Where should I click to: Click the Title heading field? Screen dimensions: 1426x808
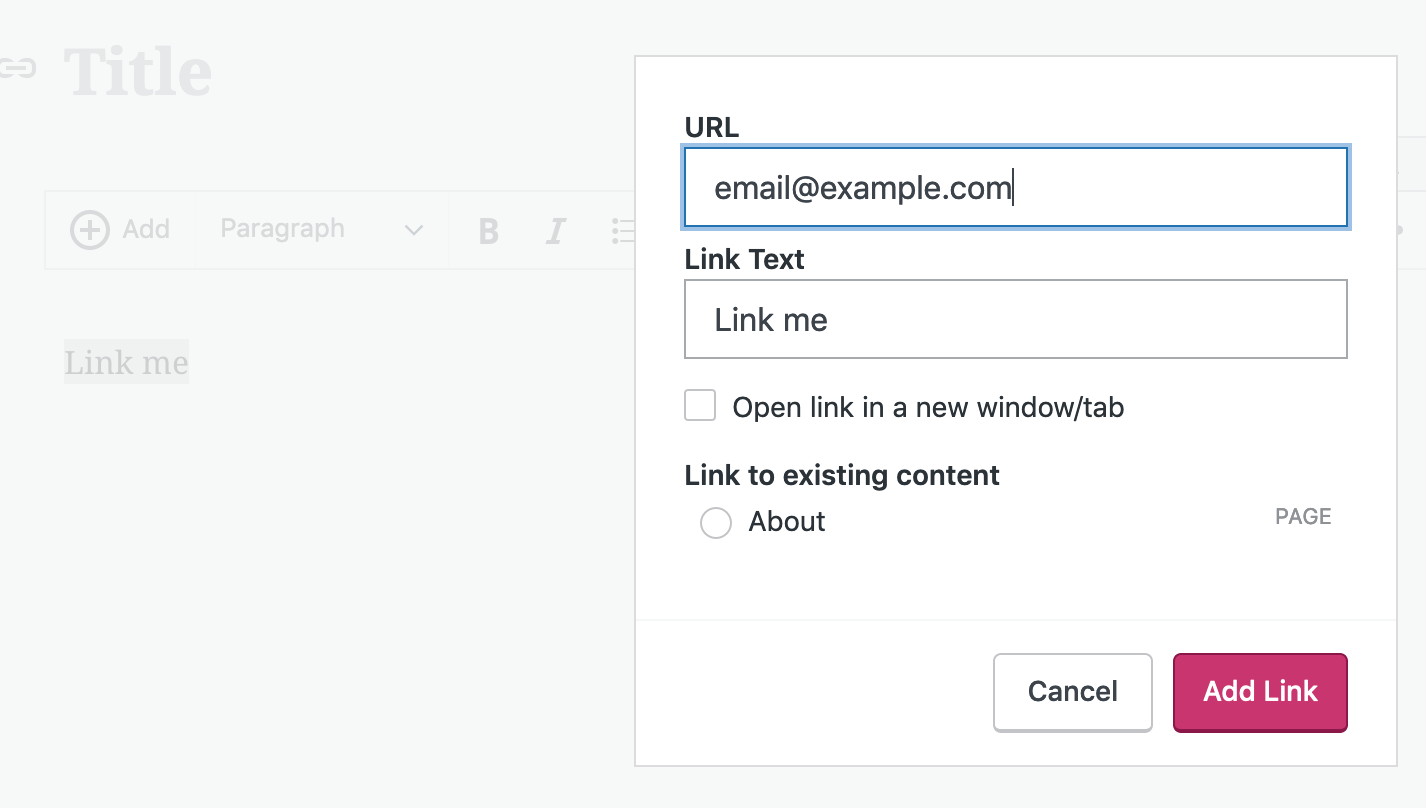pos(138,72)
